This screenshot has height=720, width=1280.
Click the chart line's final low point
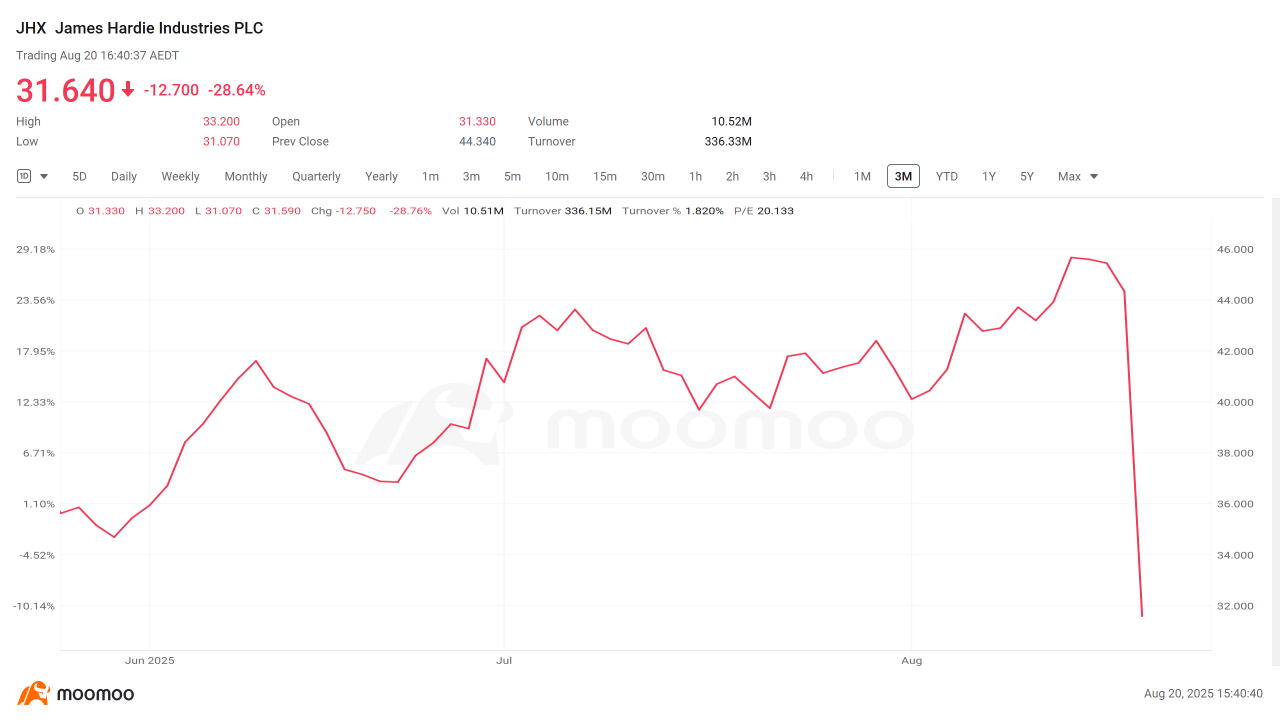pos(1142,616)
